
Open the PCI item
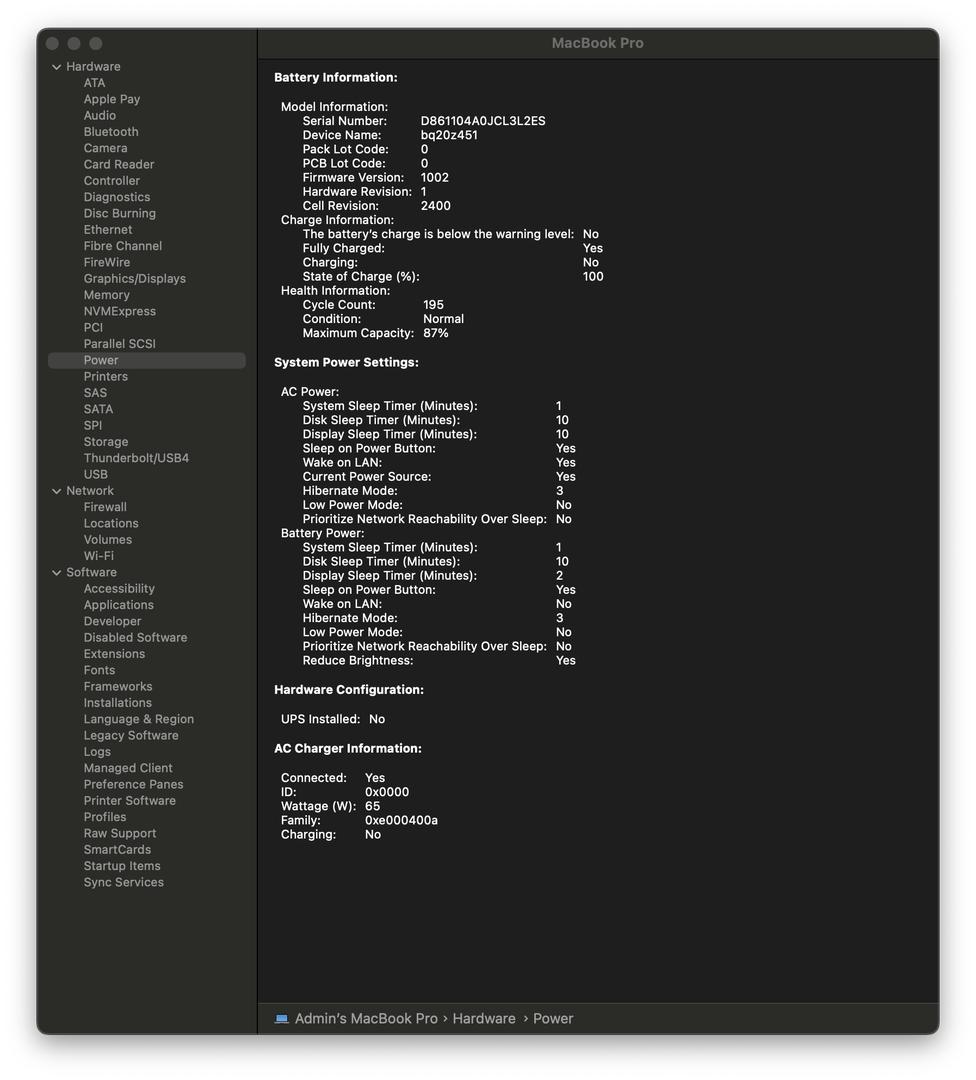pos(93,328)
